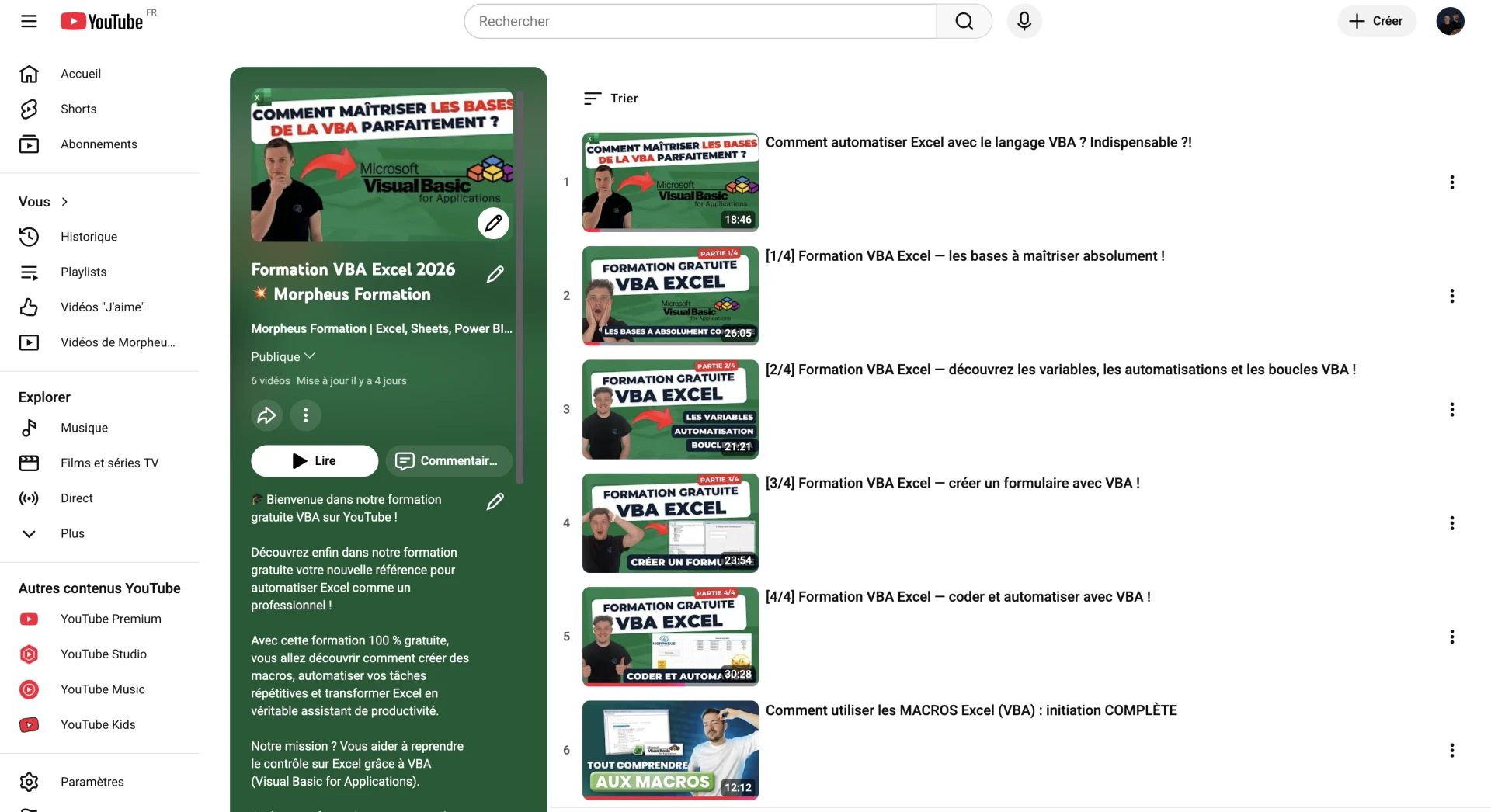This screenshot has width=1491, height=812.
Task: Click the 12:12 Aux Macros thumbnail
Action: coord(670,751)
